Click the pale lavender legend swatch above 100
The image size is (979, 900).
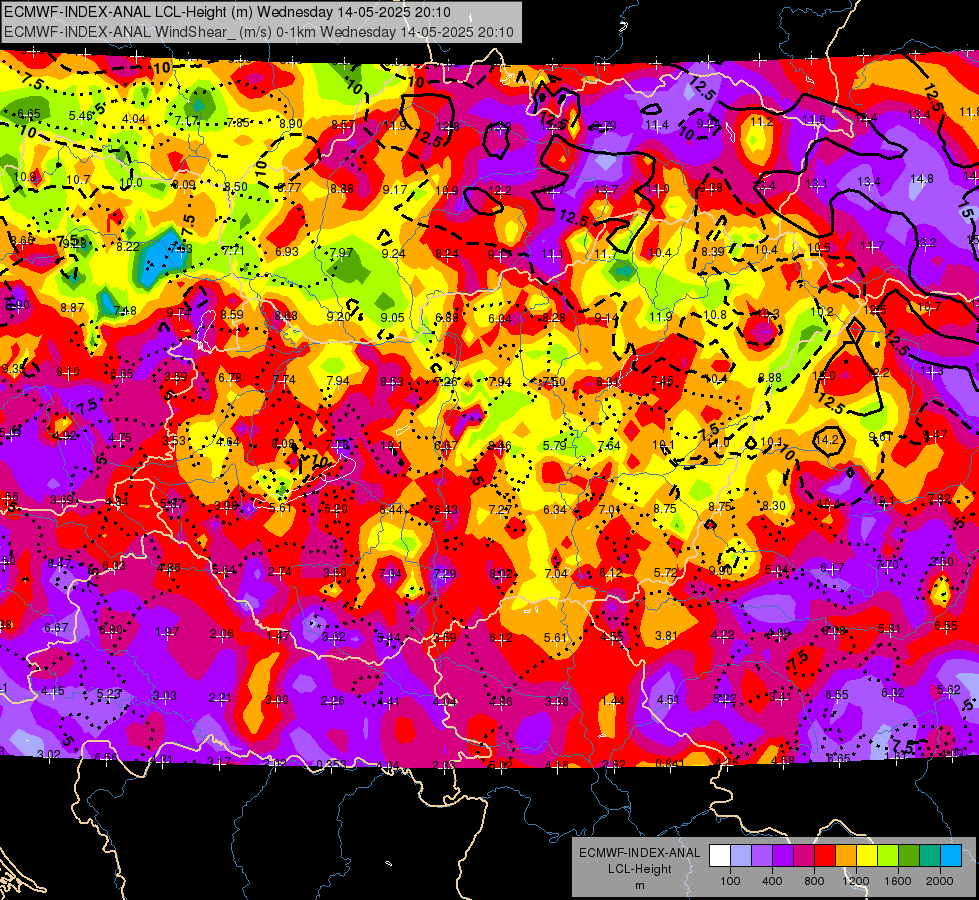(x=741, y=856)
